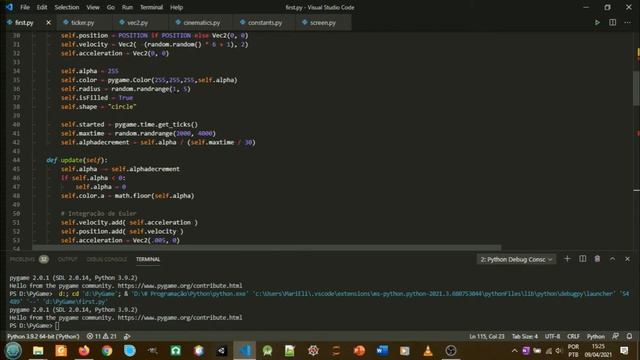The image size is (640, 360).
Task: Open the Run menu
Action: pos(127,7)
